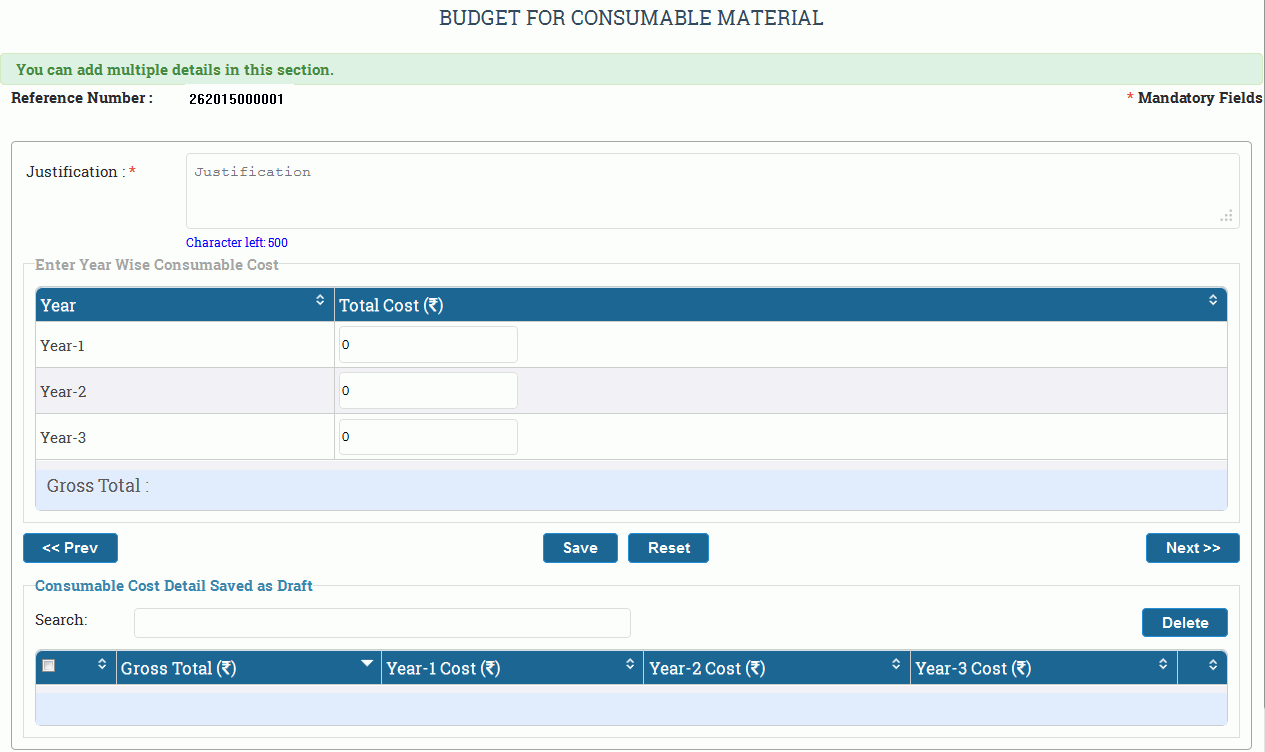Click the Search box for saved drafts
1265x752 pixels.
tap(382, 623)
